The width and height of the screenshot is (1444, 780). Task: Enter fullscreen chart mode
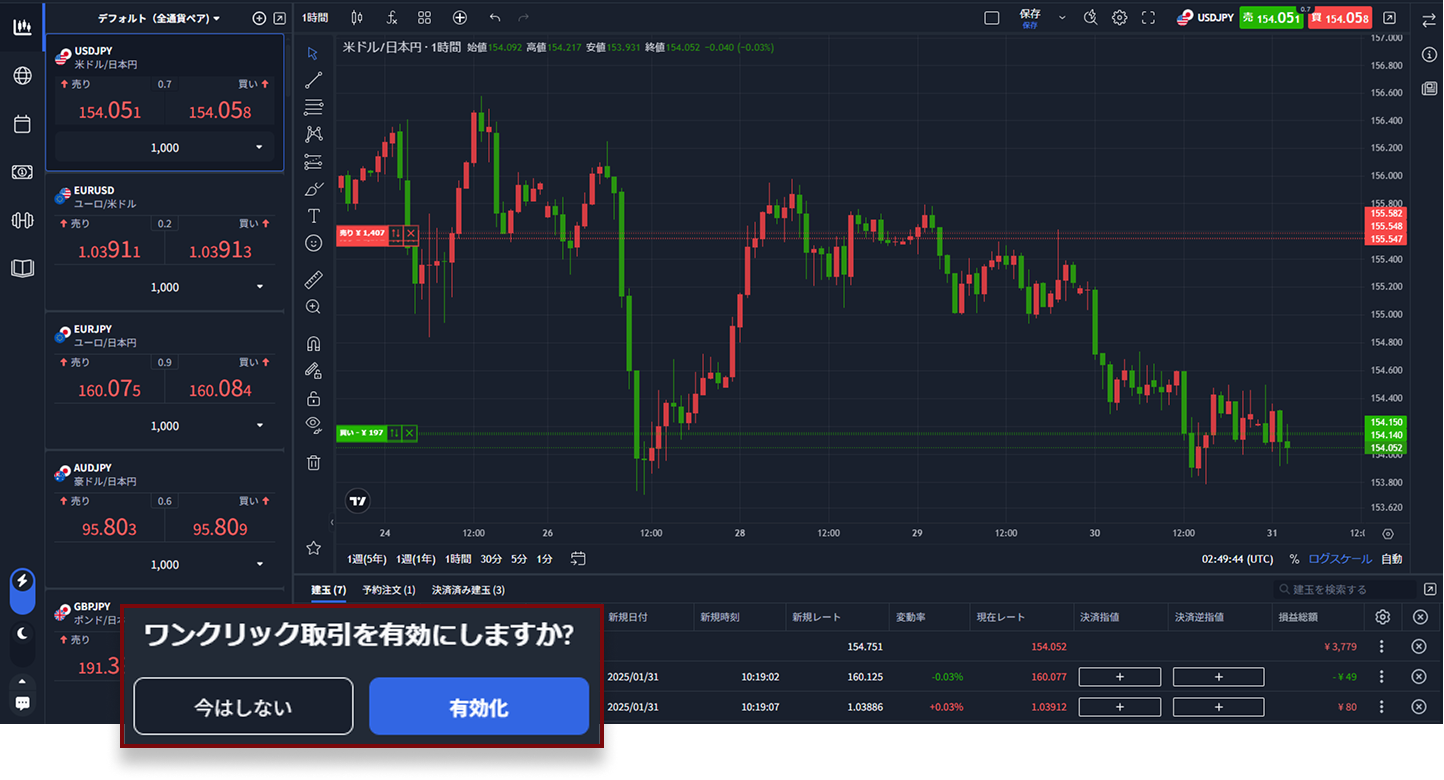coord(1148,18)
